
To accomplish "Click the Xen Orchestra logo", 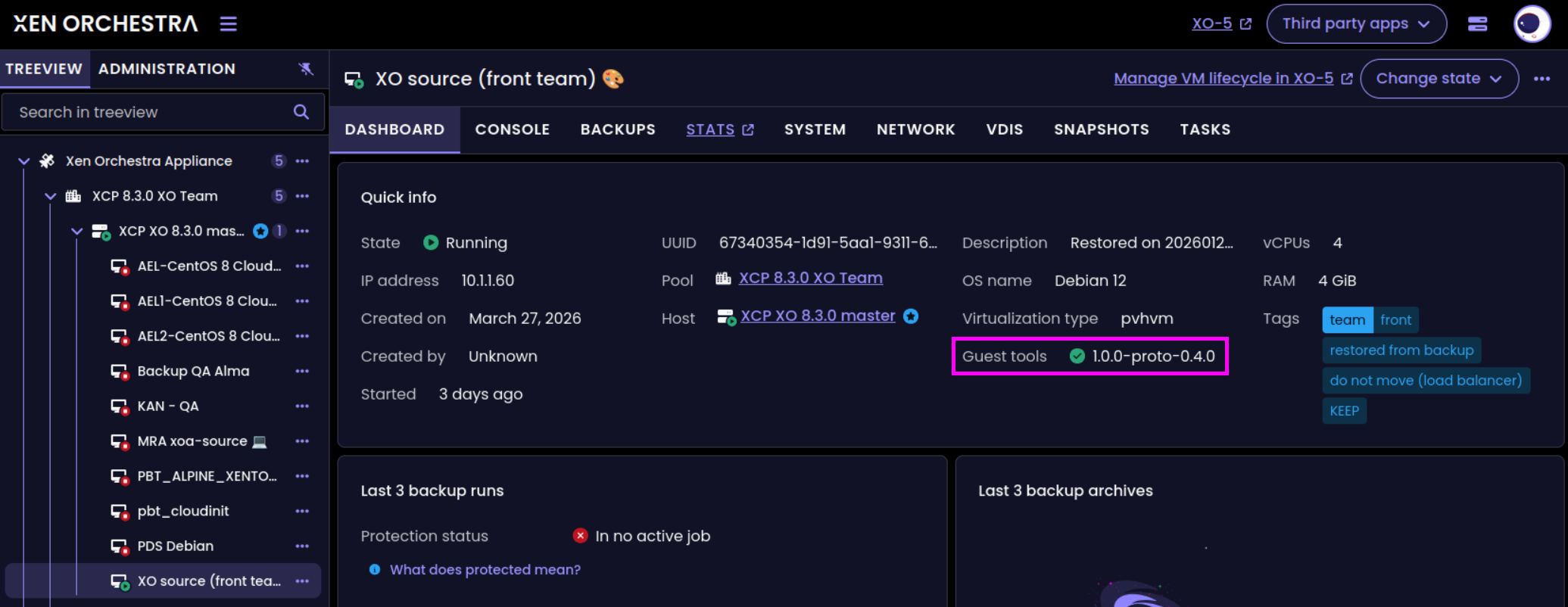I will coord(106,24).
